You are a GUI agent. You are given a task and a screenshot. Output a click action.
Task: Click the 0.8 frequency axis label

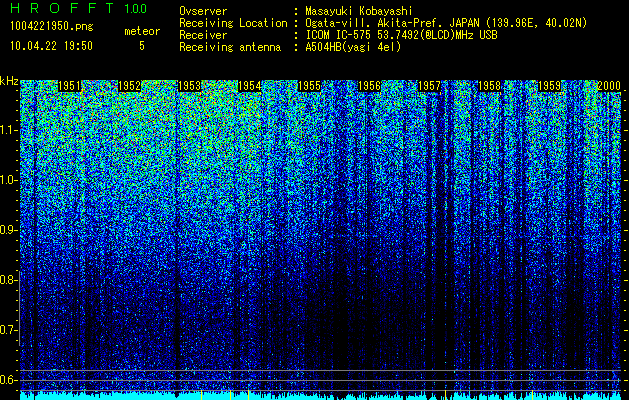(x=8, y=280)
